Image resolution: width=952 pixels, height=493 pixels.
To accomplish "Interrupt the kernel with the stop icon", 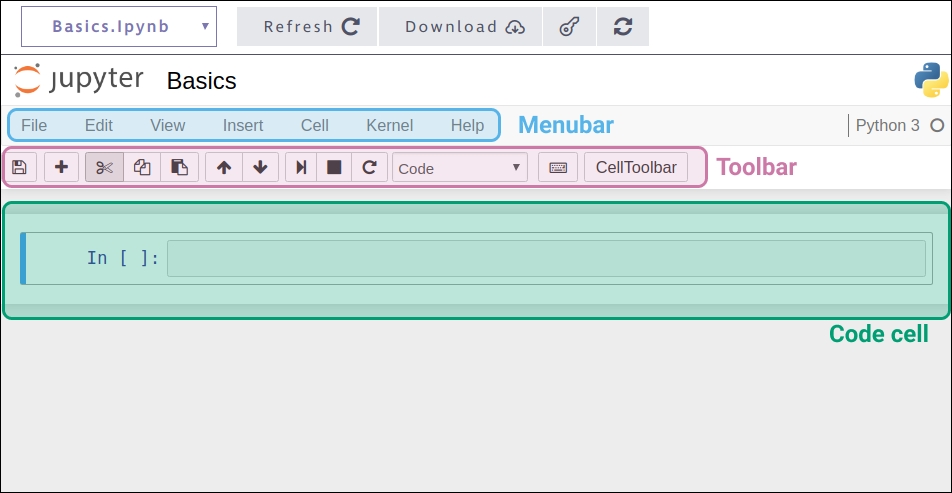I will 334,167.
